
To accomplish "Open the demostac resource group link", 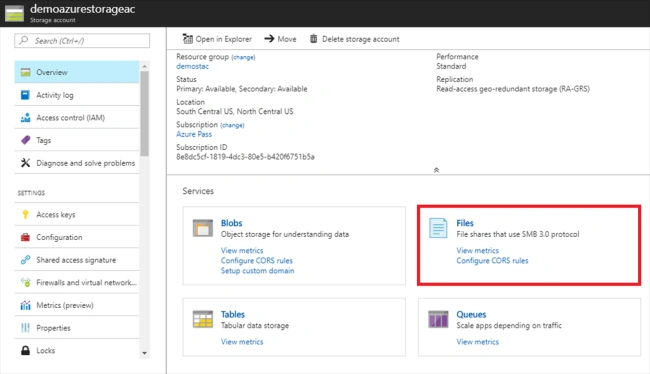I will pos(192,66).
